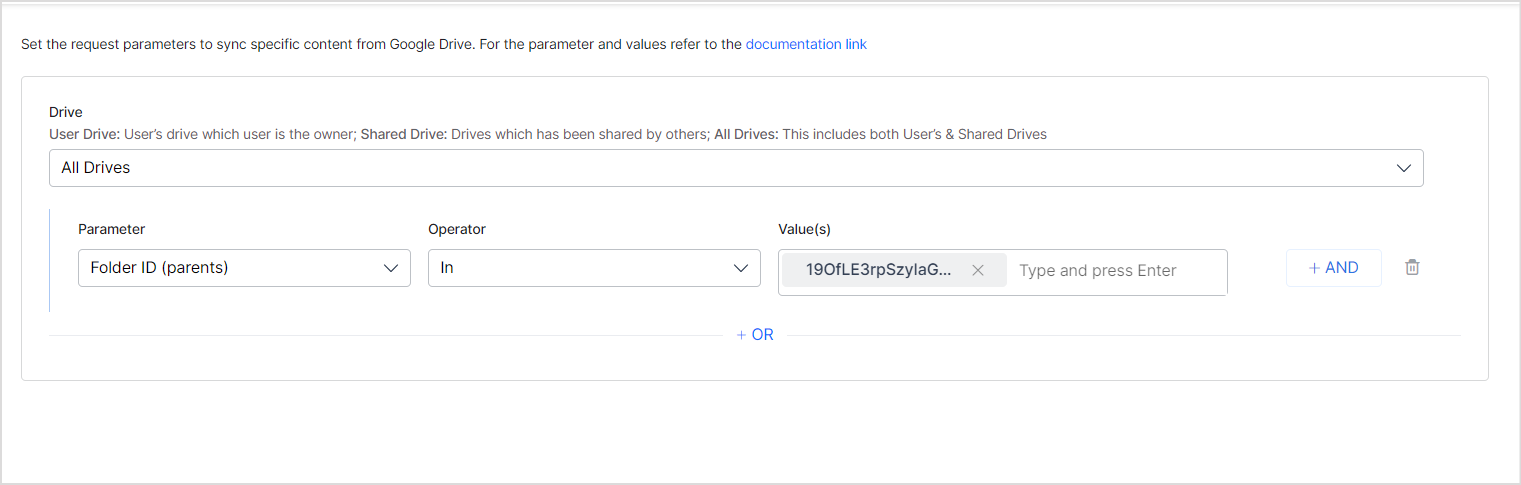Add an alternative rule group with + OR
Screen dimensions: 1521x485
(755, 335)
